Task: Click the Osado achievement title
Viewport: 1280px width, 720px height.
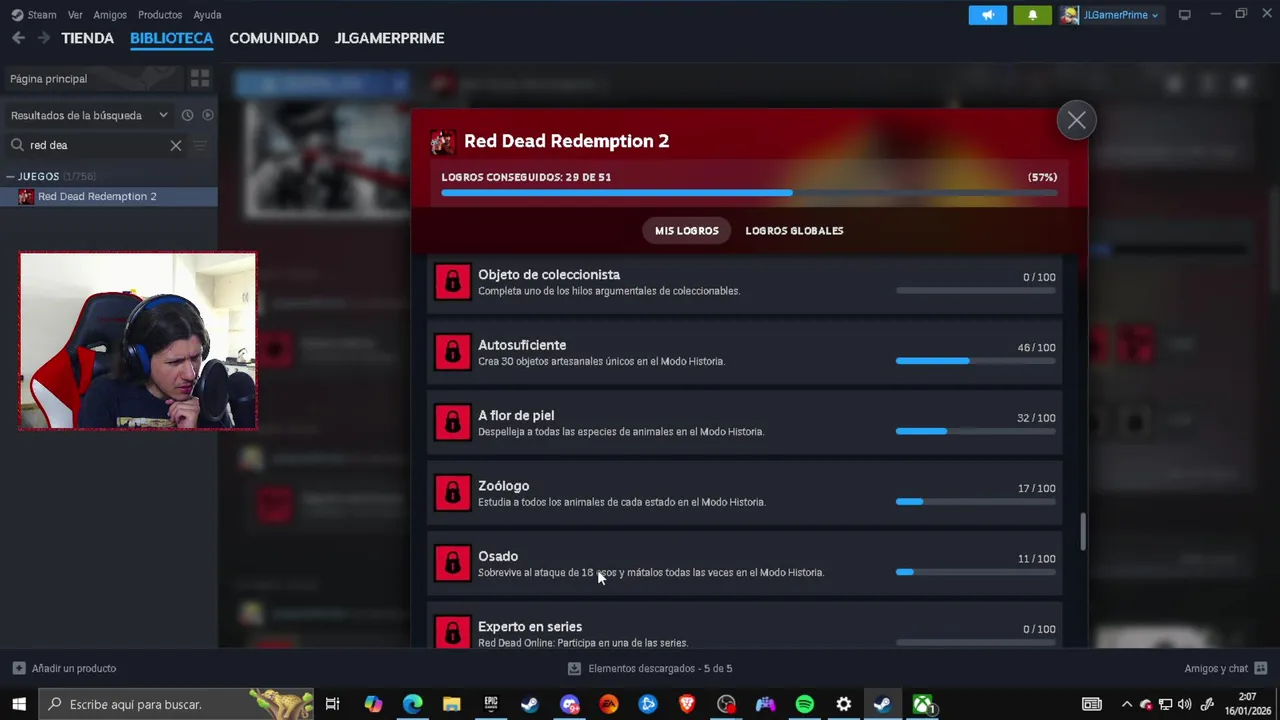Action: 498,556
